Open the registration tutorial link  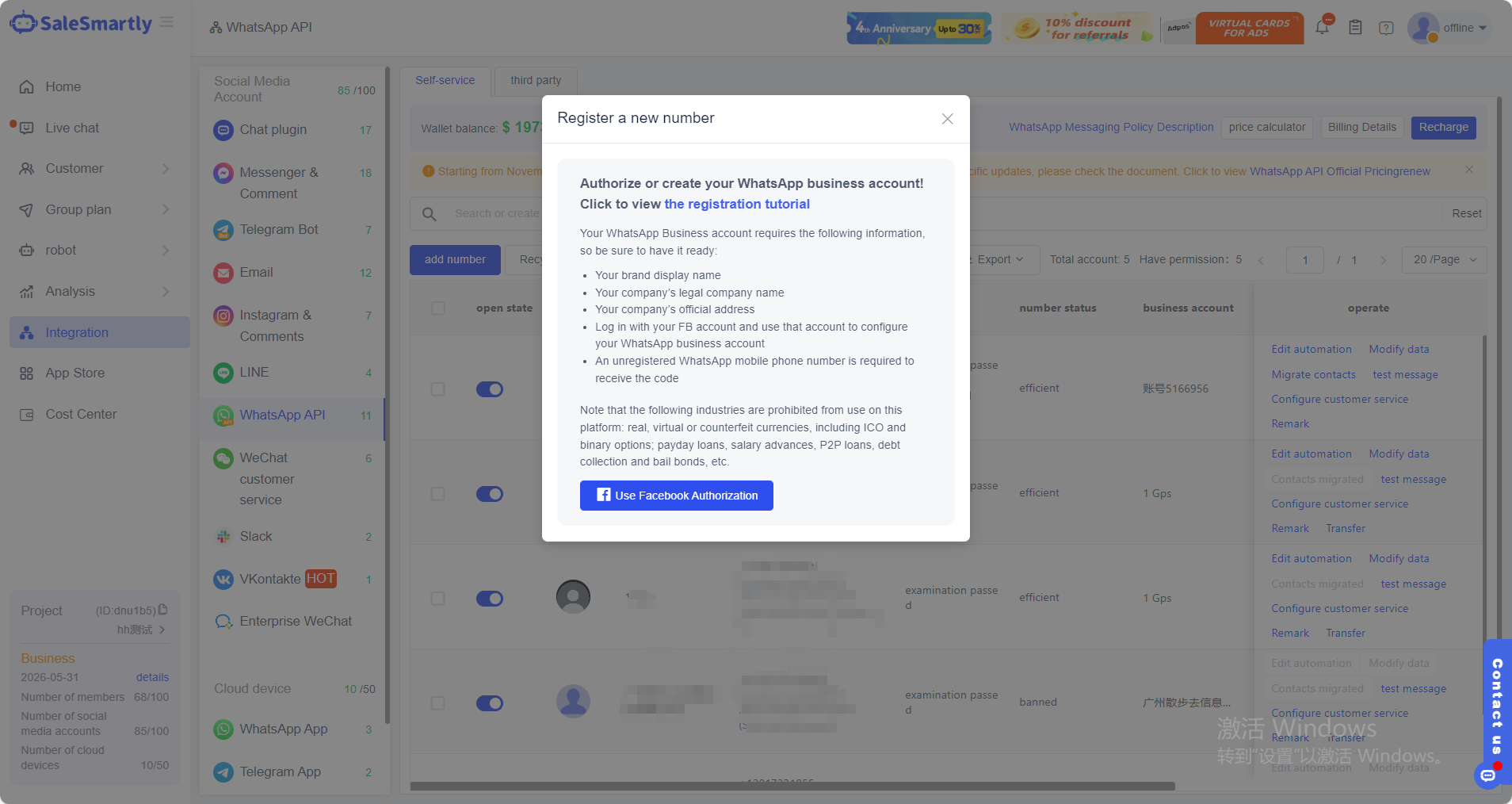(737, 204)
